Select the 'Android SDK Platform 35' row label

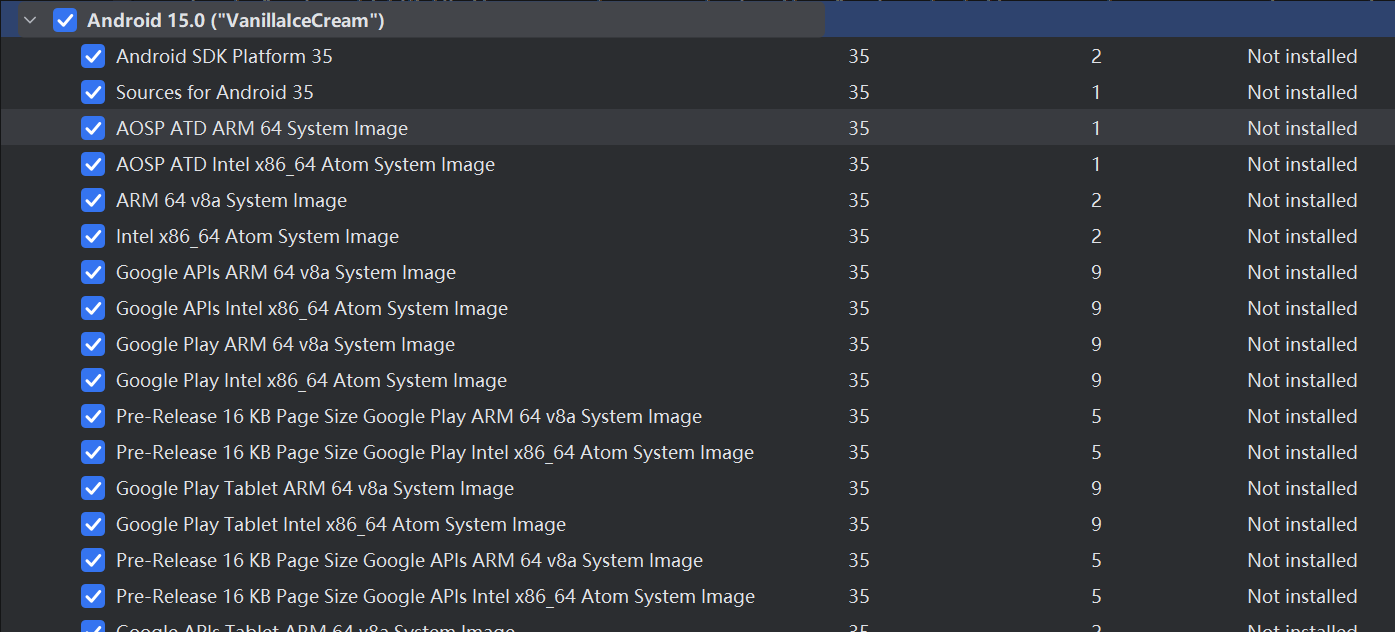click(x=224, y=56)
